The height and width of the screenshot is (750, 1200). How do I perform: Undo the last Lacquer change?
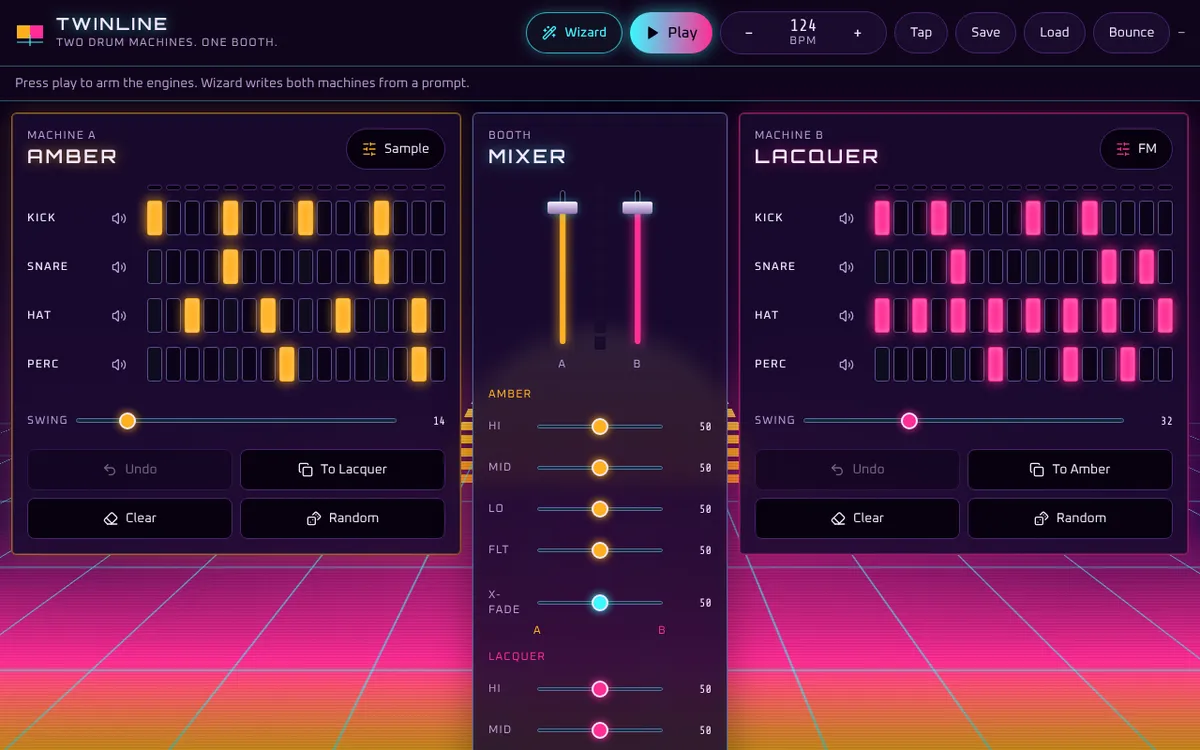click(x=857, y=470)
